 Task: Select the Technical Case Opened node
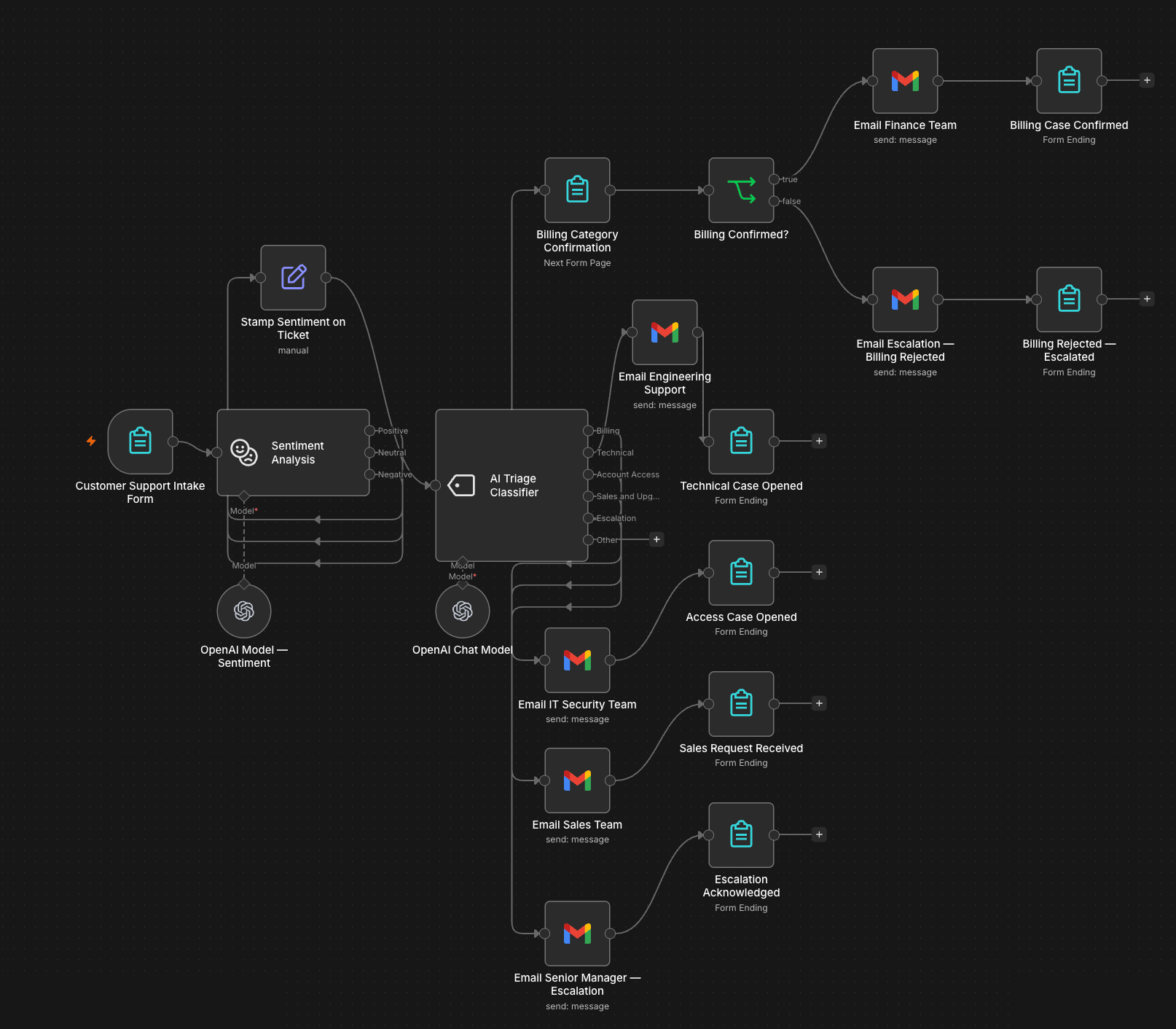coord(741,442)
